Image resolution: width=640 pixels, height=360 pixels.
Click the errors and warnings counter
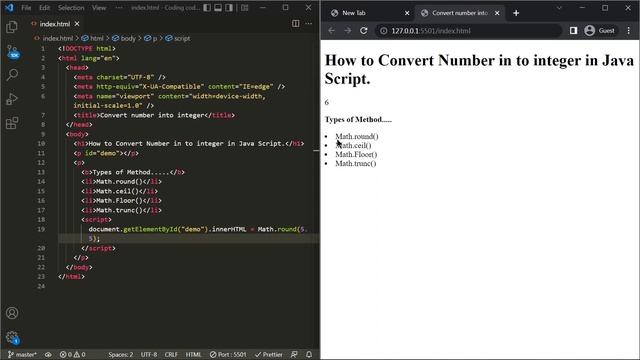tap(73, 355)
